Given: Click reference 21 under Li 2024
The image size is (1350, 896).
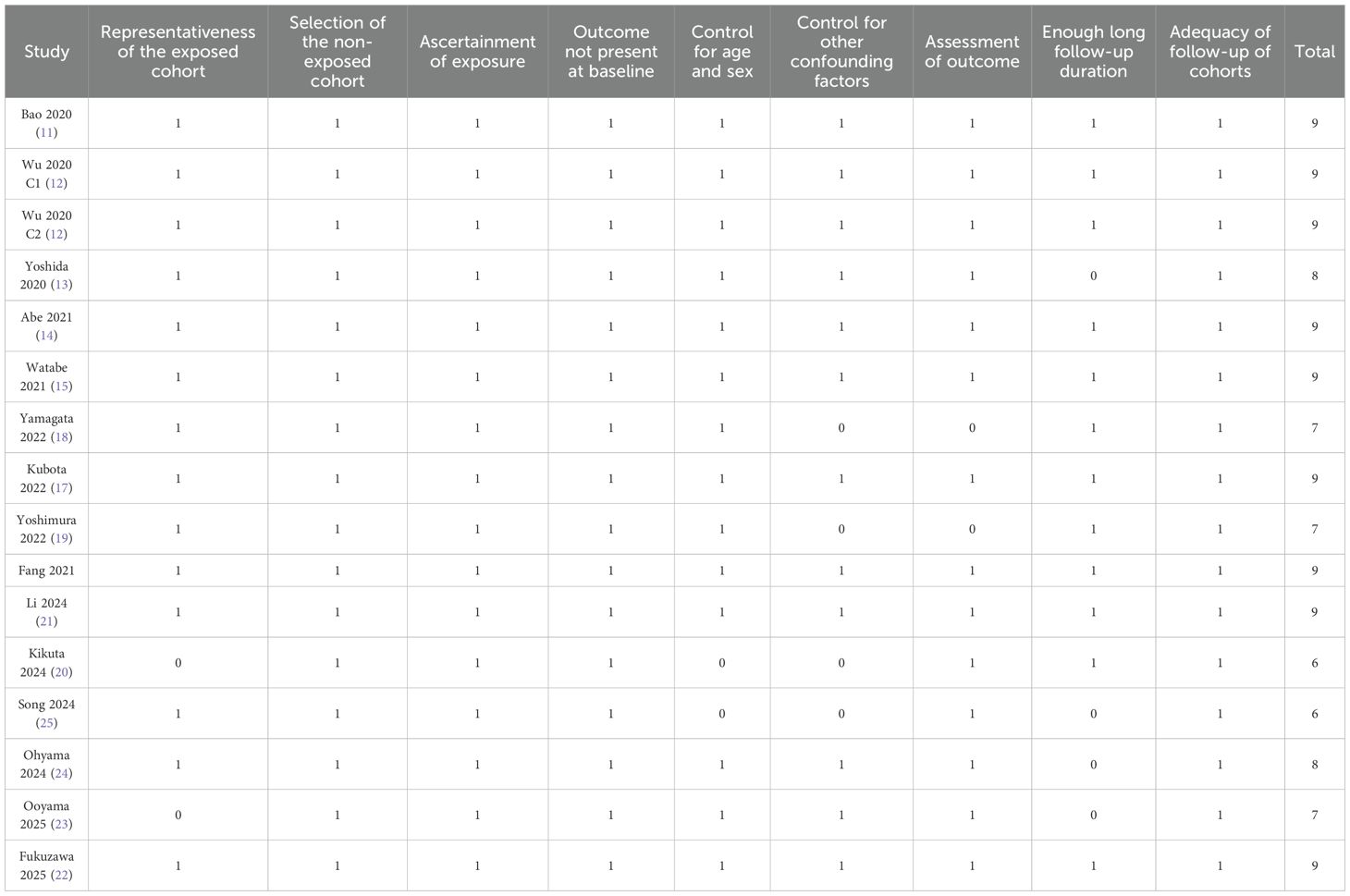Looking at the screenshot, I should 46,621.
